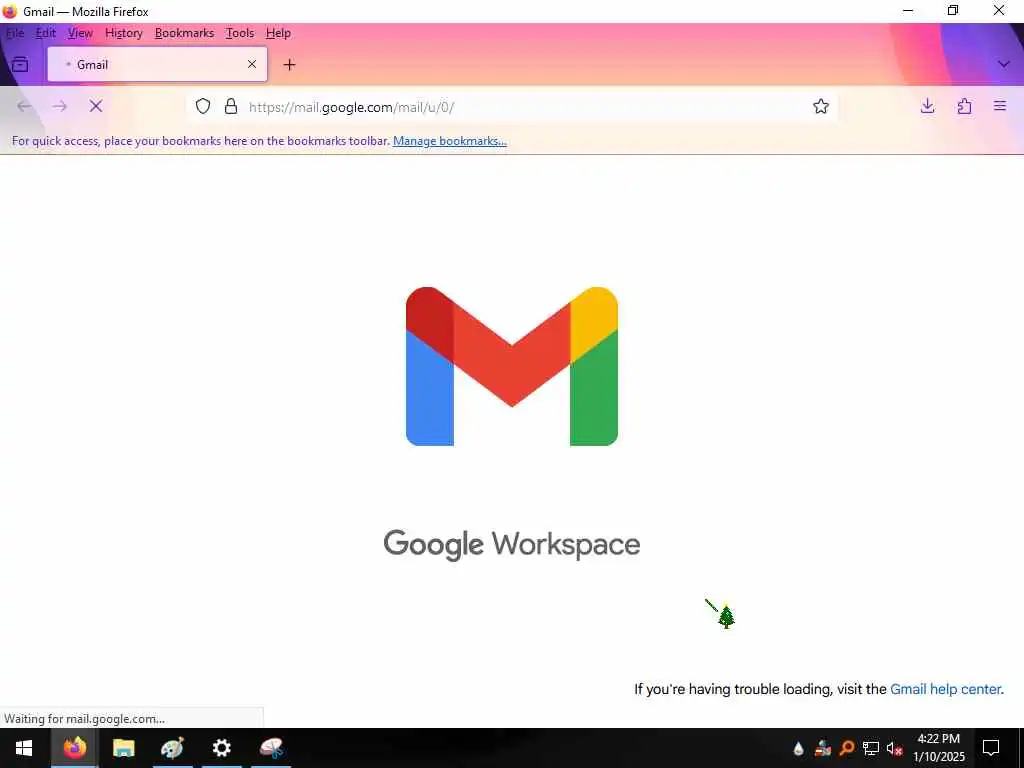The image size is (1024, 768).
Task: Open a new tab with plus button
Action: pyautogui.click(x=289, y=65)
